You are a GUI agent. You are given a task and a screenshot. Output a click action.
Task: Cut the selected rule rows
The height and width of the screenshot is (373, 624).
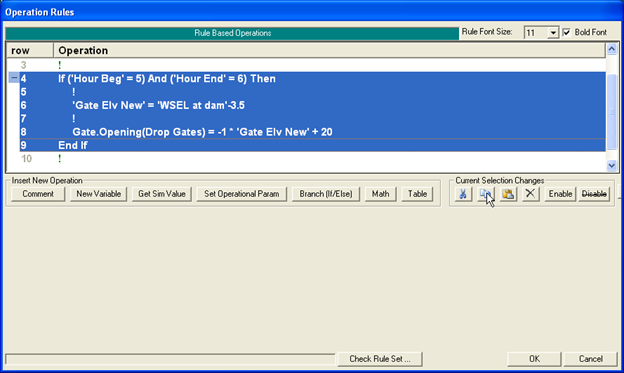click(463, 194)
